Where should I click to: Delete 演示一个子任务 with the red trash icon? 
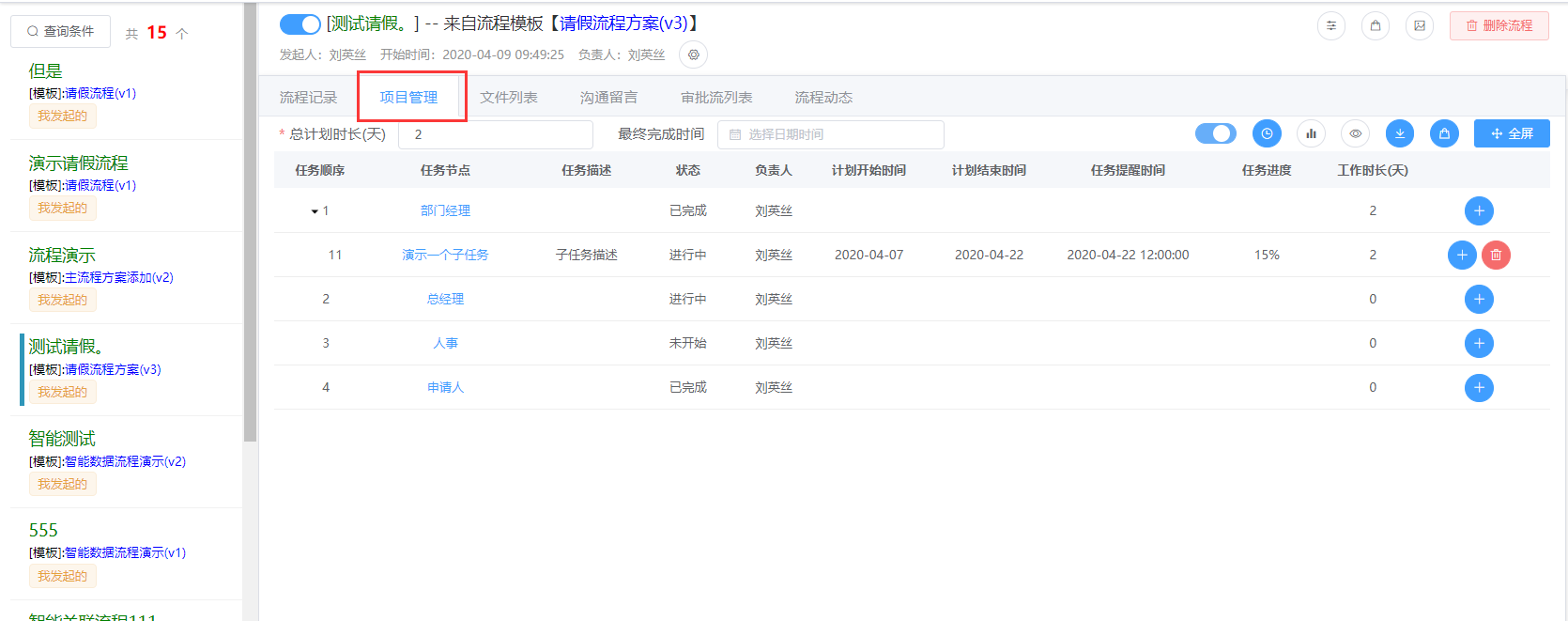pos(1496,255)
